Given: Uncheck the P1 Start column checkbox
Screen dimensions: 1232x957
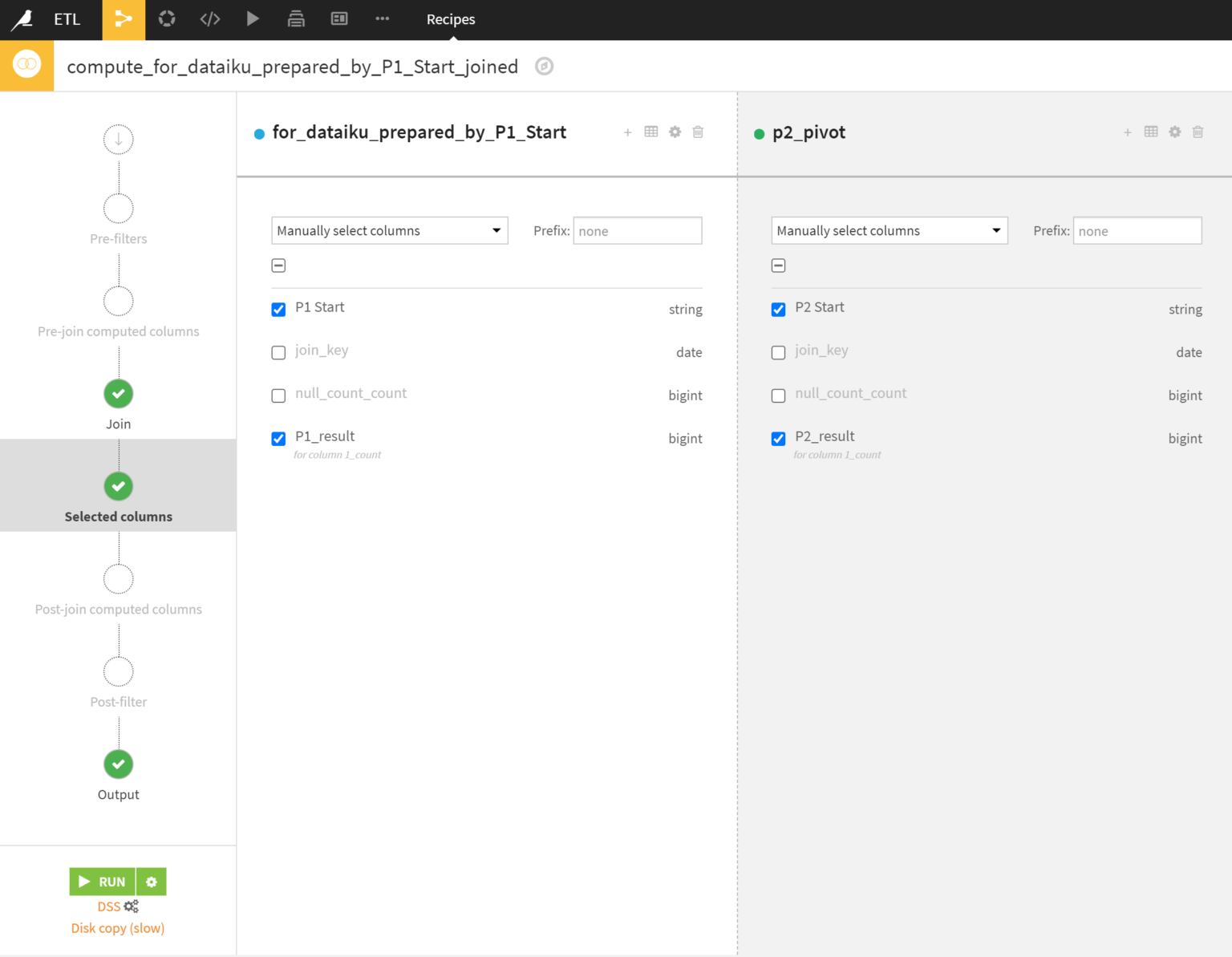Looking at the screenshot, I should click(278, 310).
